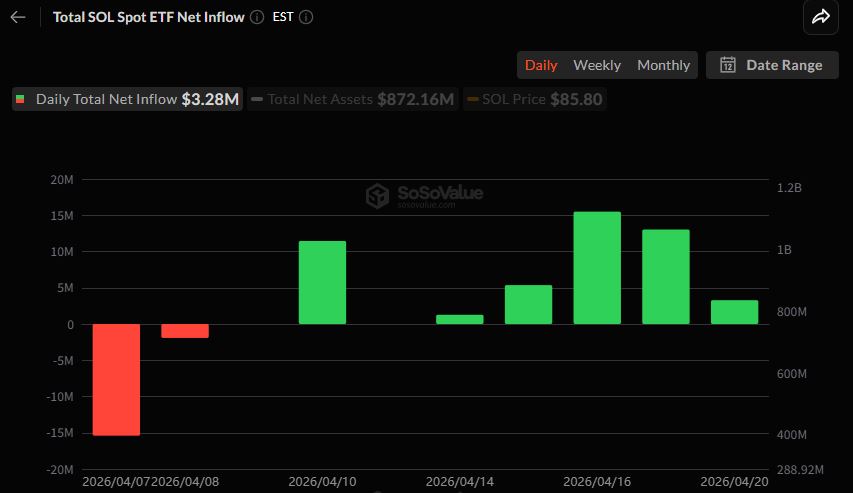Viewport: 853px width, 493px height.
Task: Click the calendar icon in Date Range
Action: [728, 65]
